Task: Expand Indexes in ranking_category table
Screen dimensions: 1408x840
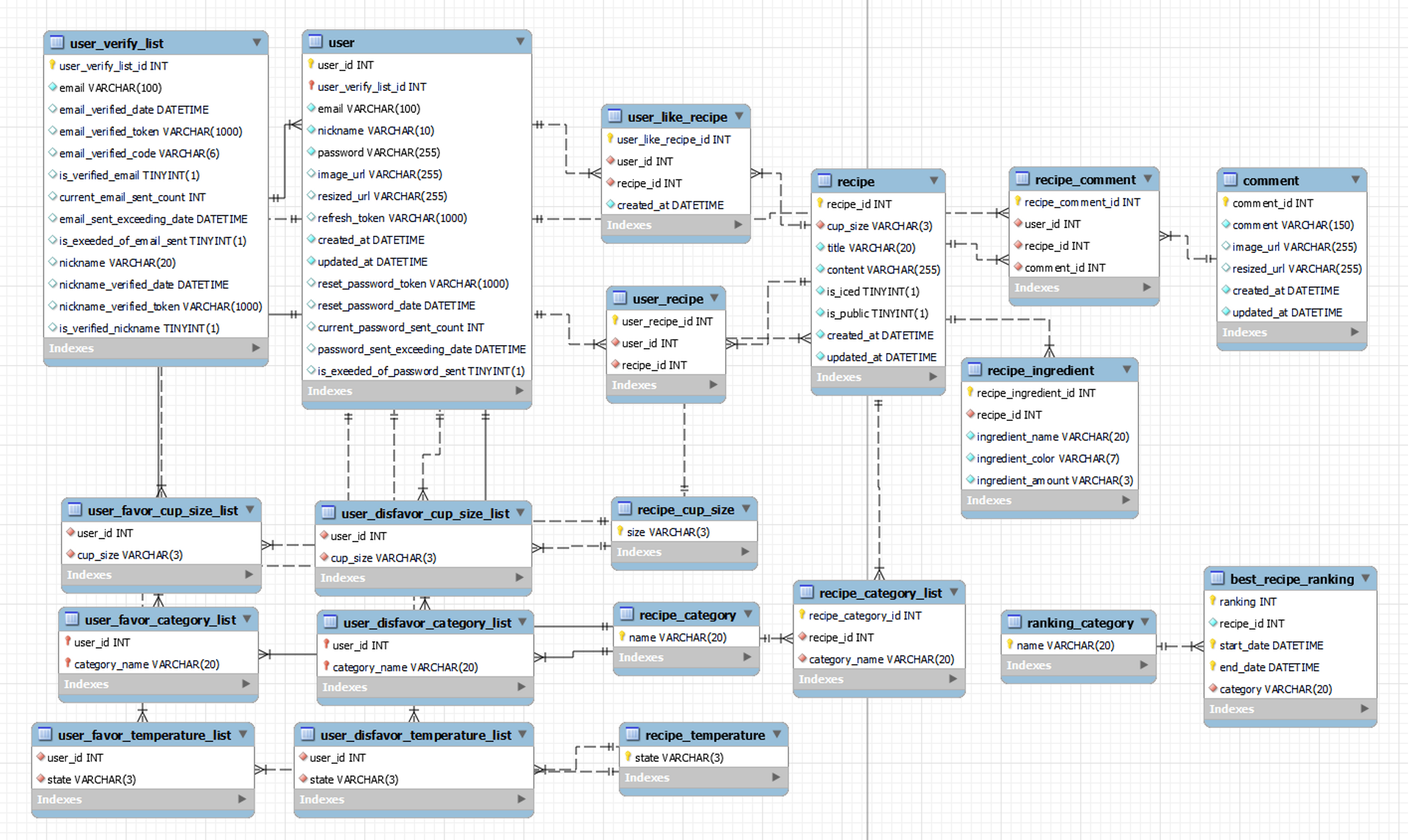Action: pyautogui.click(x=1144, y=665)
